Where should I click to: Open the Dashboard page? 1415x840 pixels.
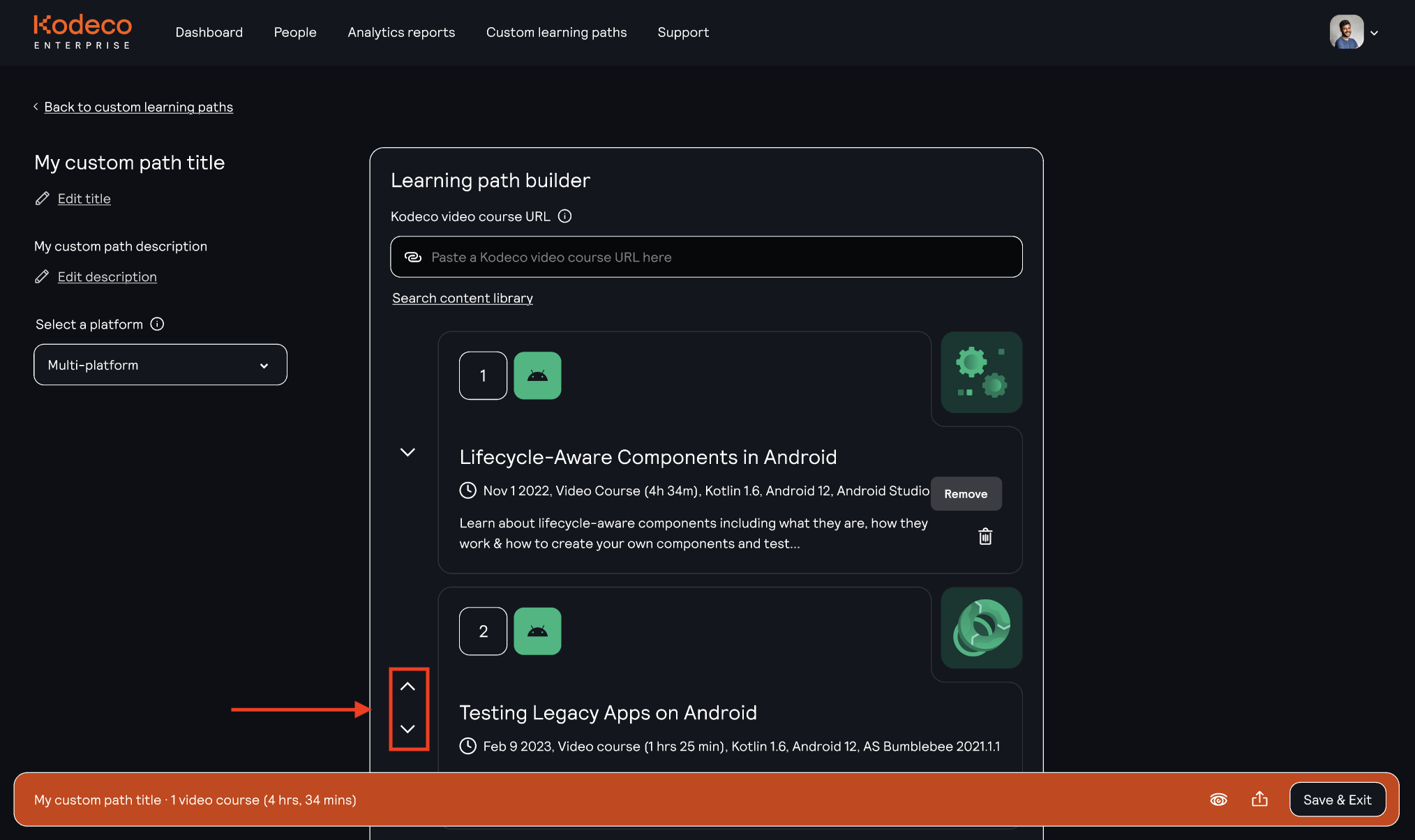(209, 32)
